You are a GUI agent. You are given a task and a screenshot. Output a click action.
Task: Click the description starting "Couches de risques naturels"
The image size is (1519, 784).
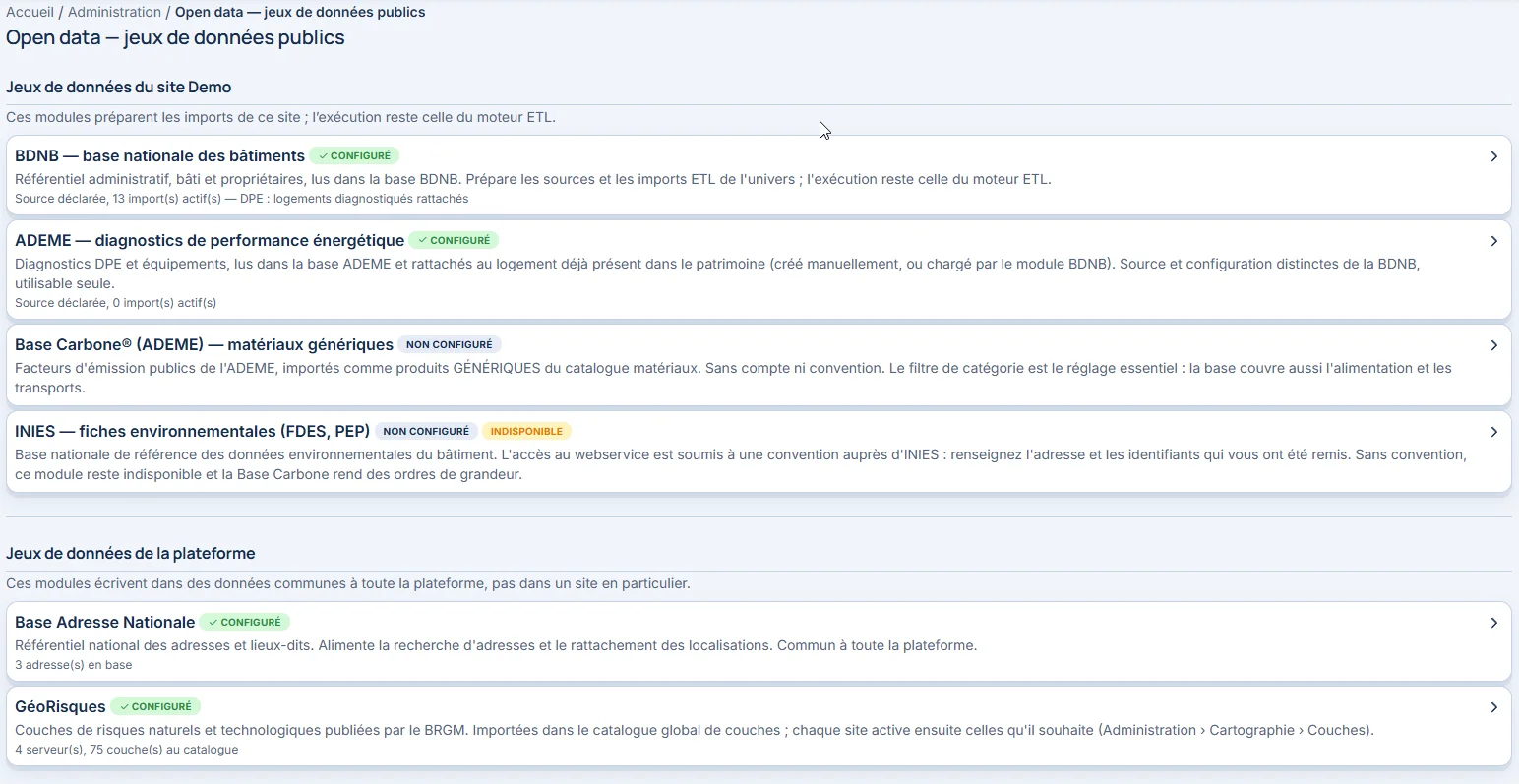tap(695, 730)
